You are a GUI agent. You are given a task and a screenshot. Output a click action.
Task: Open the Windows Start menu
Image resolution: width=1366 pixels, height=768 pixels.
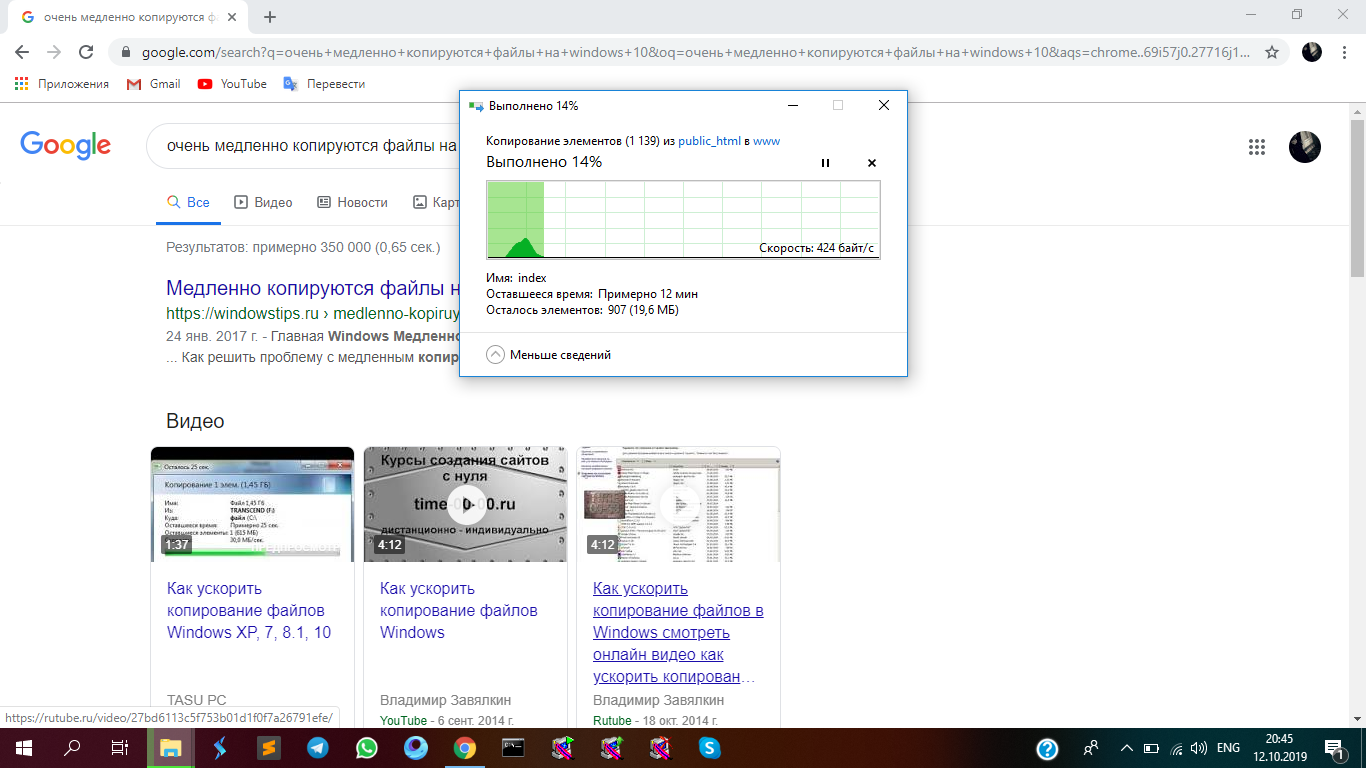(24, 748)
